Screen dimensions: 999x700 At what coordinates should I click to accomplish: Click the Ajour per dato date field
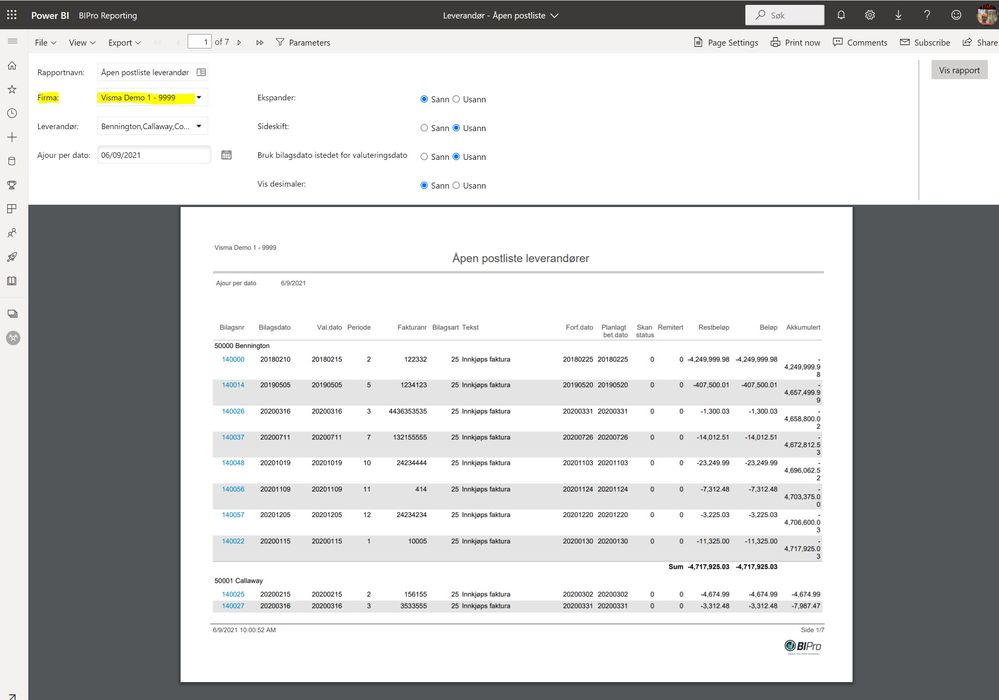[154, 155]
